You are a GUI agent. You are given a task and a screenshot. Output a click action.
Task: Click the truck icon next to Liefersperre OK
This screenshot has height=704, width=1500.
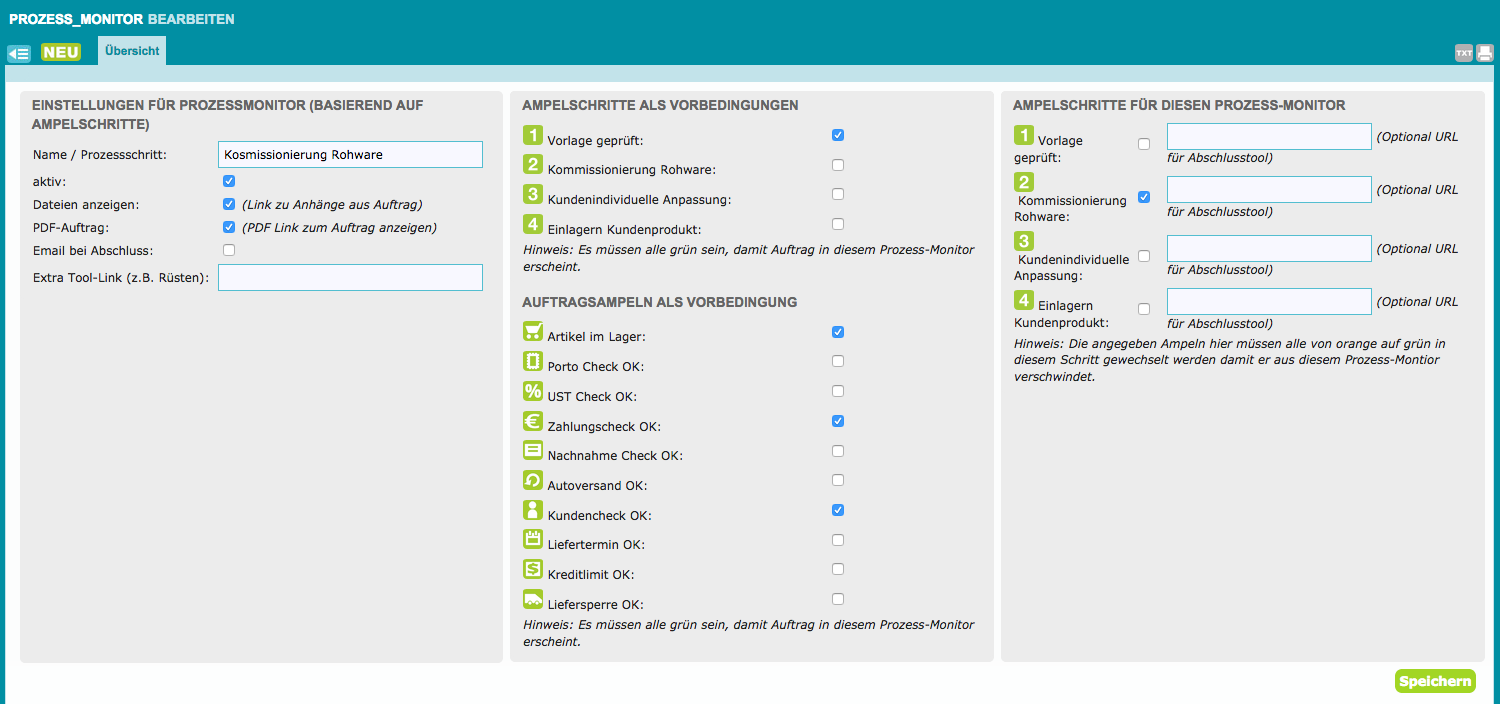click(x=533, y=600)
